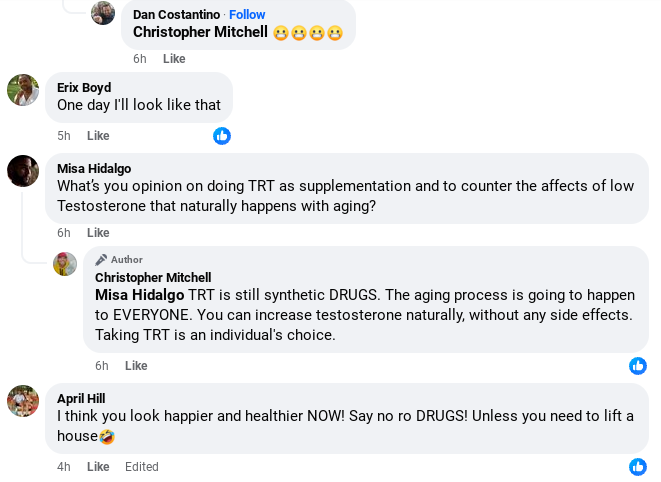Like Christopher Mitchell's TRT reply
The image size is (661, 482).
coord(136,366)
